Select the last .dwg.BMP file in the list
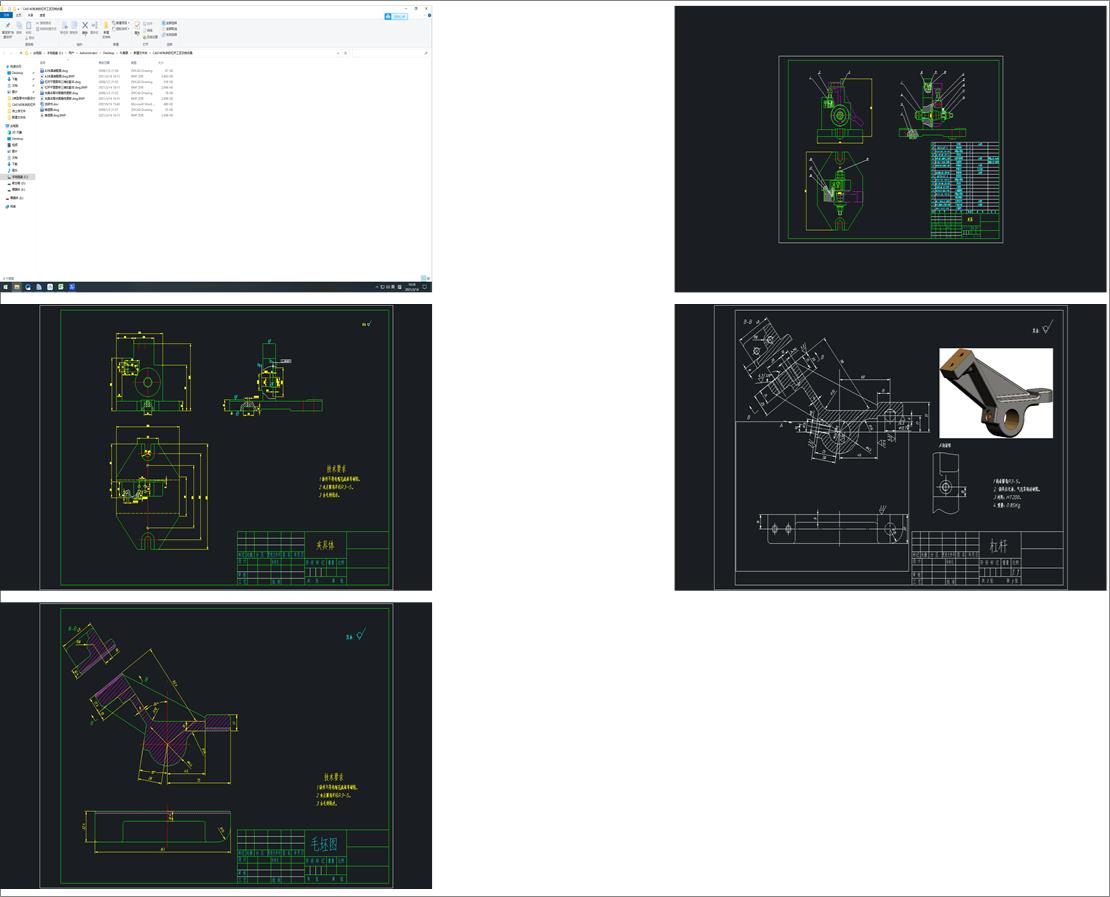This screenshot has width=1110, height=897. [x=106, y=115]
